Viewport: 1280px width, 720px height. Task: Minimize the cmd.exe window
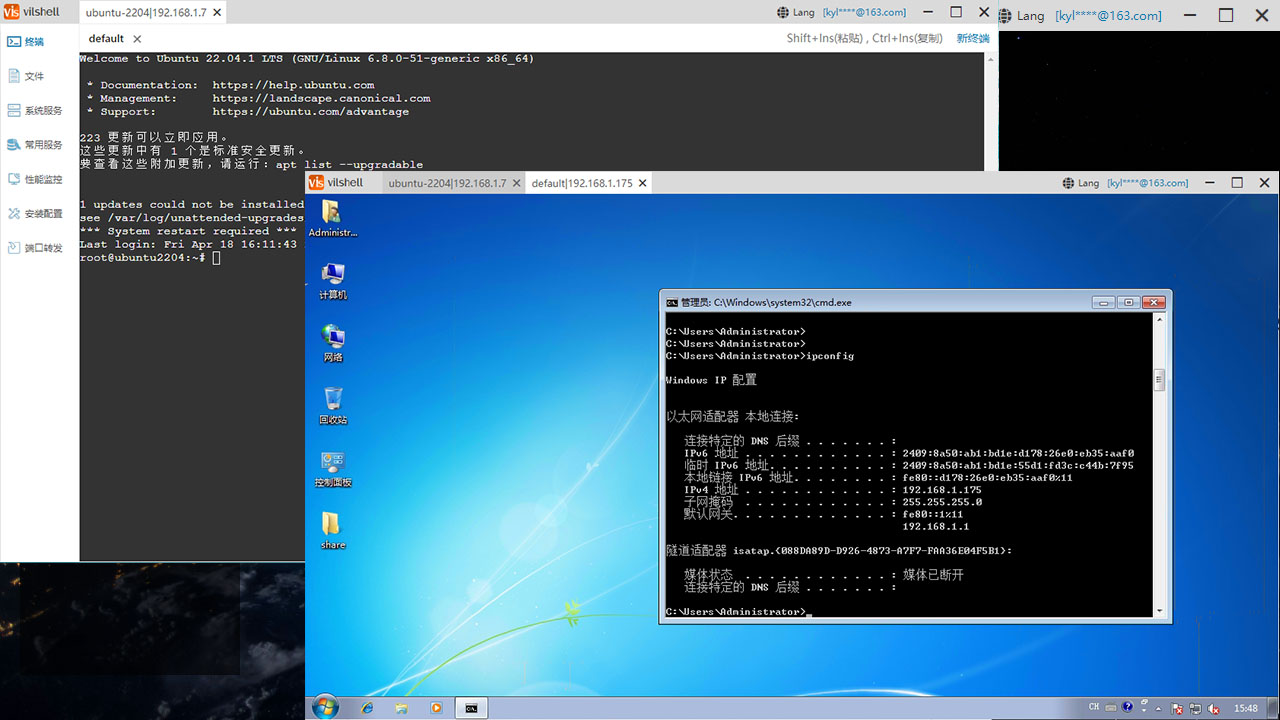click(x=1104, y=302)
